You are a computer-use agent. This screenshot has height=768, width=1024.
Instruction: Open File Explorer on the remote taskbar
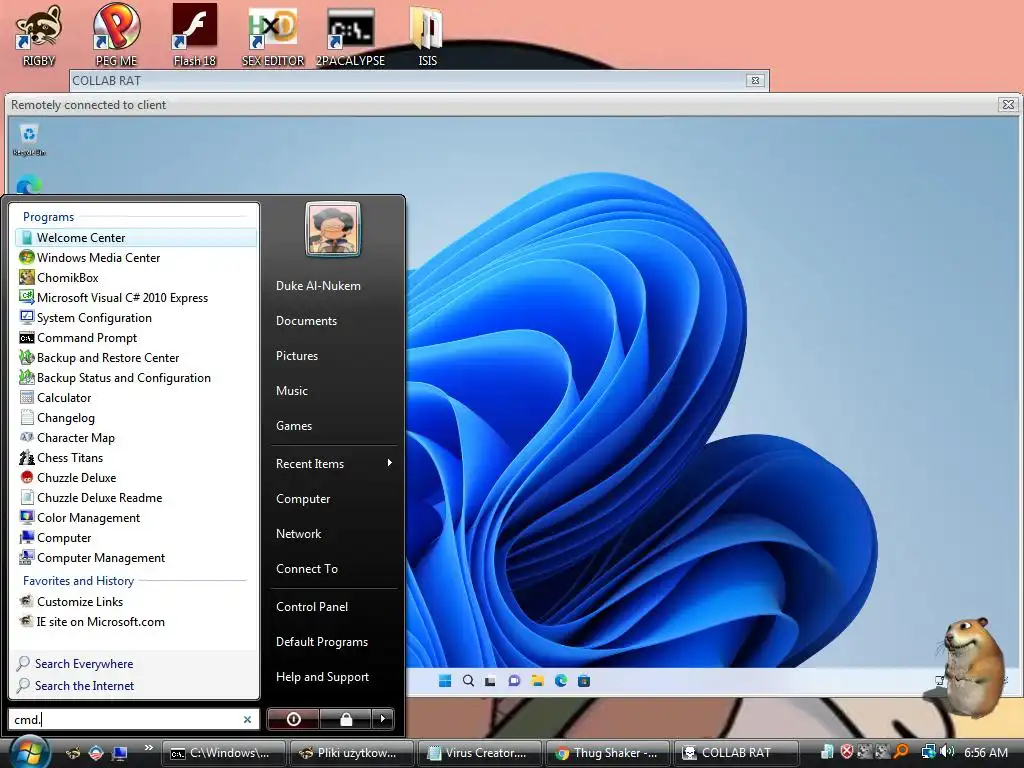[x=537, y=681]
